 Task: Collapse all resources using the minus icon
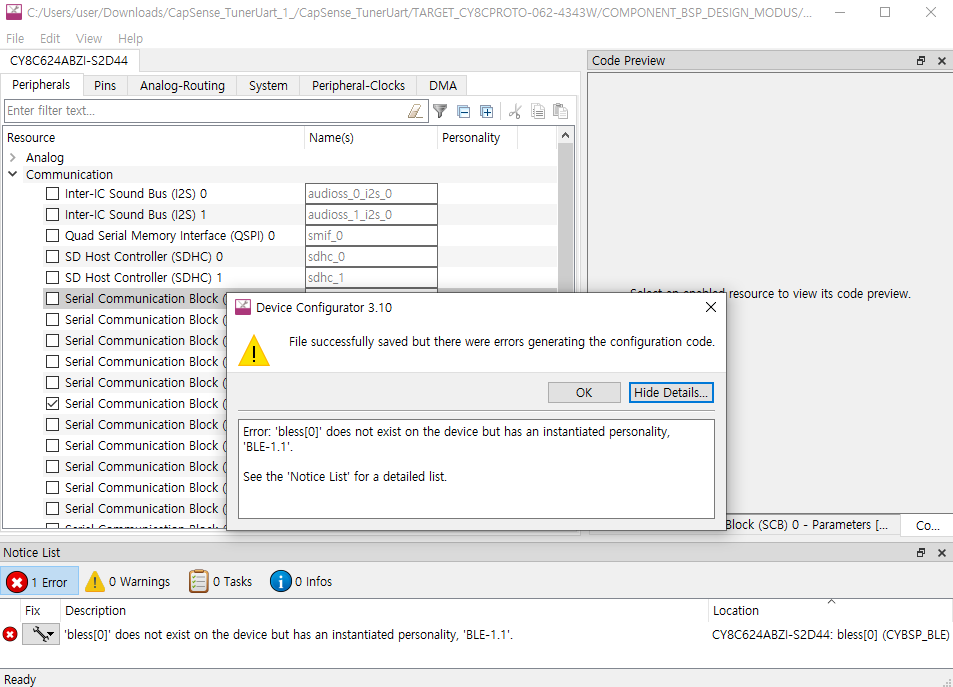click(x=463, y=111)
